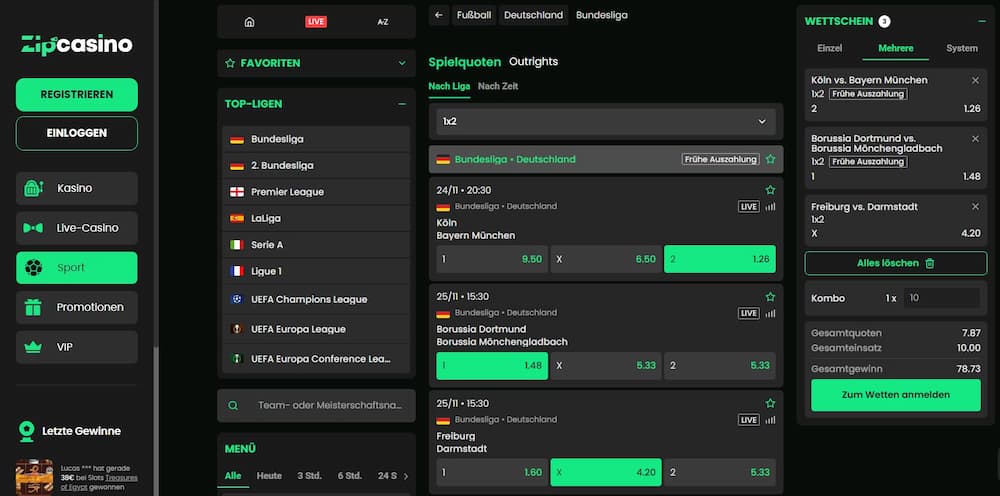Screen dimensions: 1000x496
Task: Open the sportsbook home icon
Action: 249,22
